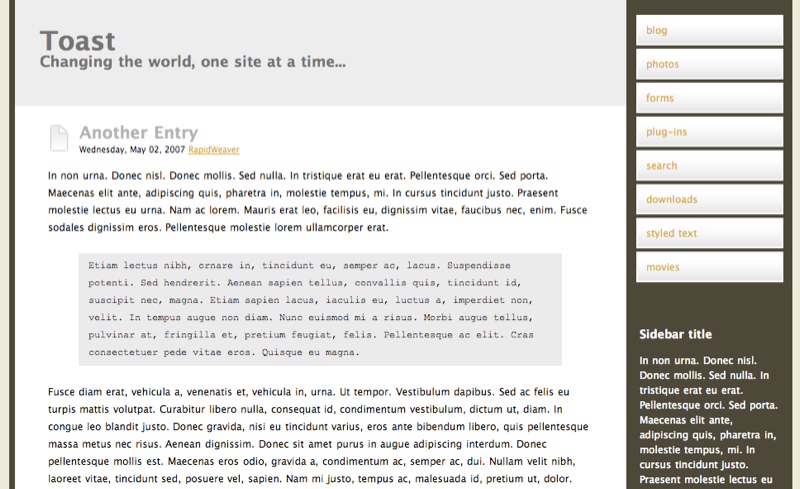Image resolution: width=800 pixels, height=489 pixels.
Task: Click the Wednesday, May 02, 2007 date
Action: pos(132,150)
